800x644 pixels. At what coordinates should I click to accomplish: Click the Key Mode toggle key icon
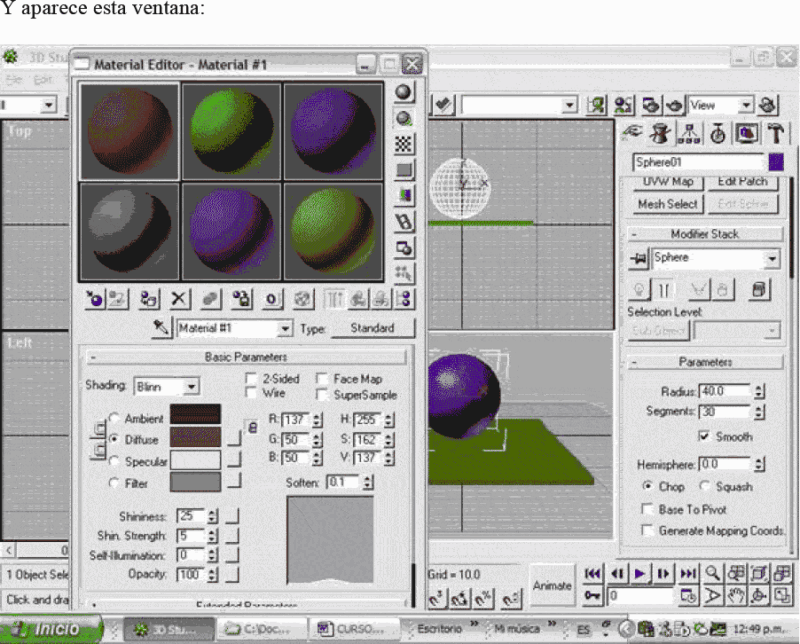tap(592, 596)
